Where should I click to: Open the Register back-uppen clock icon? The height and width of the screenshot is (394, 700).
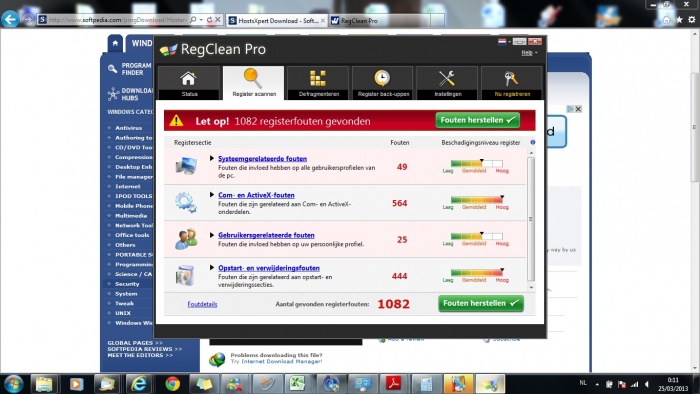[x=382, y=78]
